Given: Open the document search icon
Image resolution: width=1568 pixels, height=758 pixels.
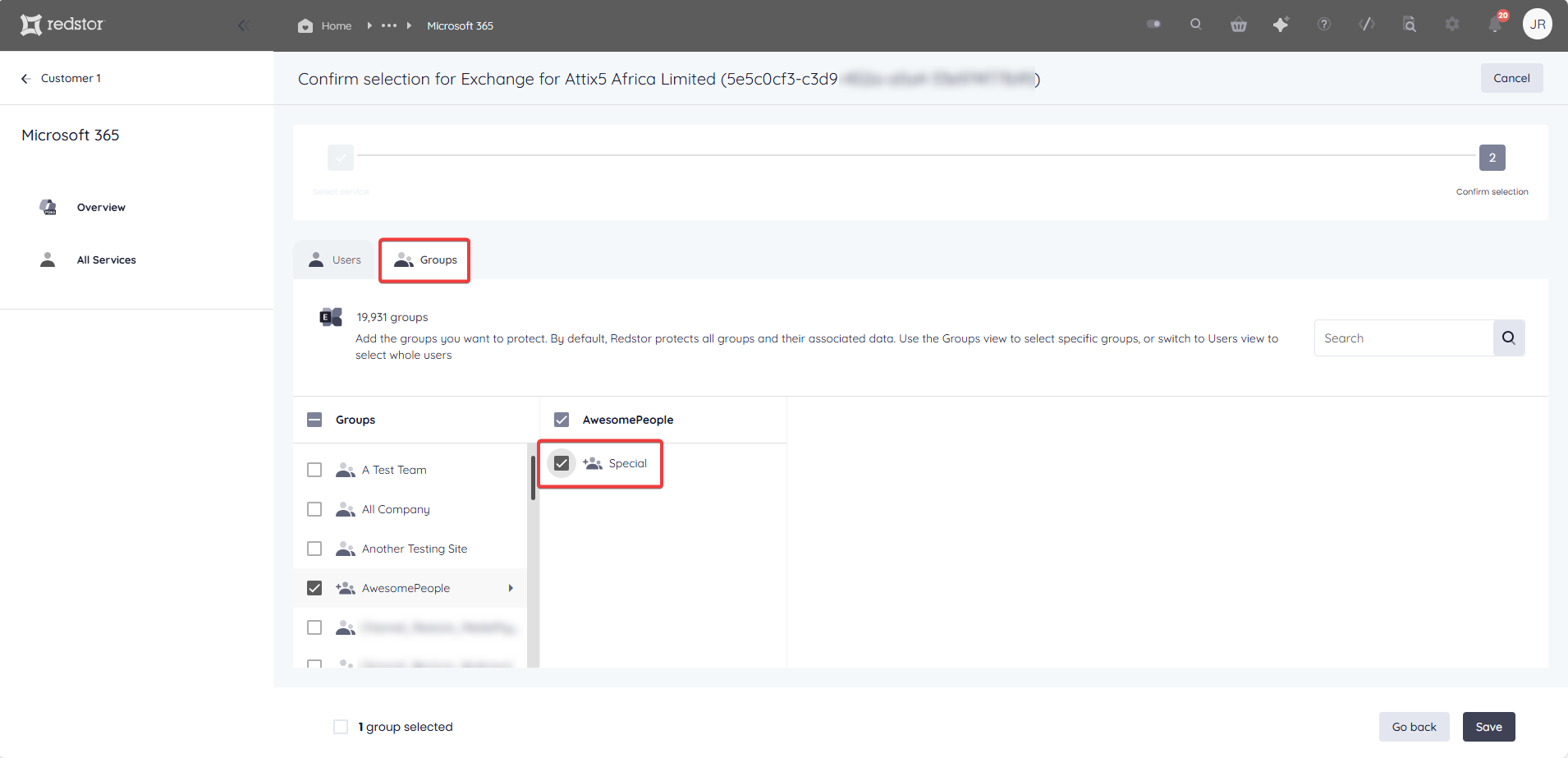Looking at the screenshot, I should [x=1410, y=25].
